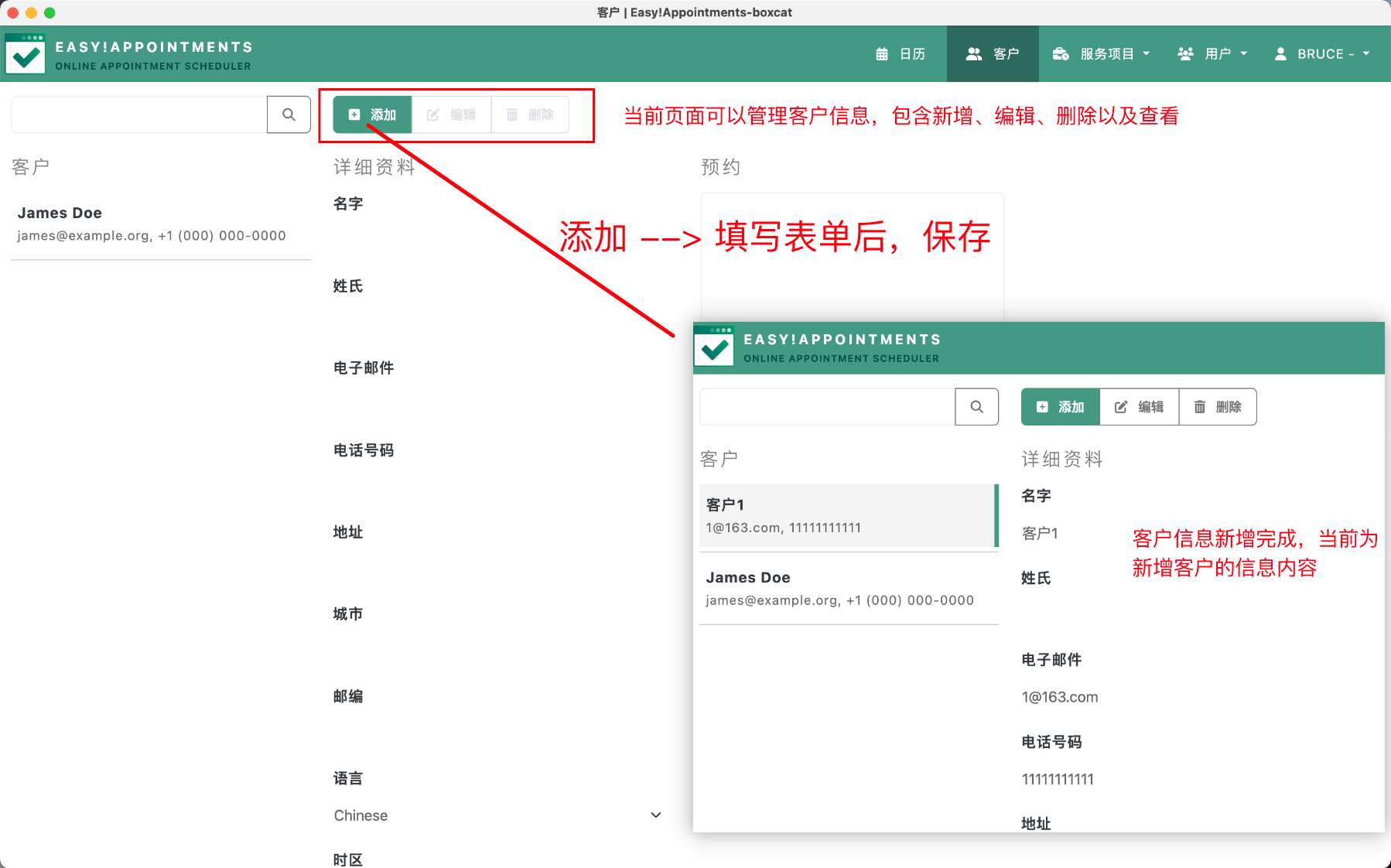Expand the 用户 users dropdown menu
This screenshot has height=868, width=1391.
pyautogui.click(x=1212, y=54)
